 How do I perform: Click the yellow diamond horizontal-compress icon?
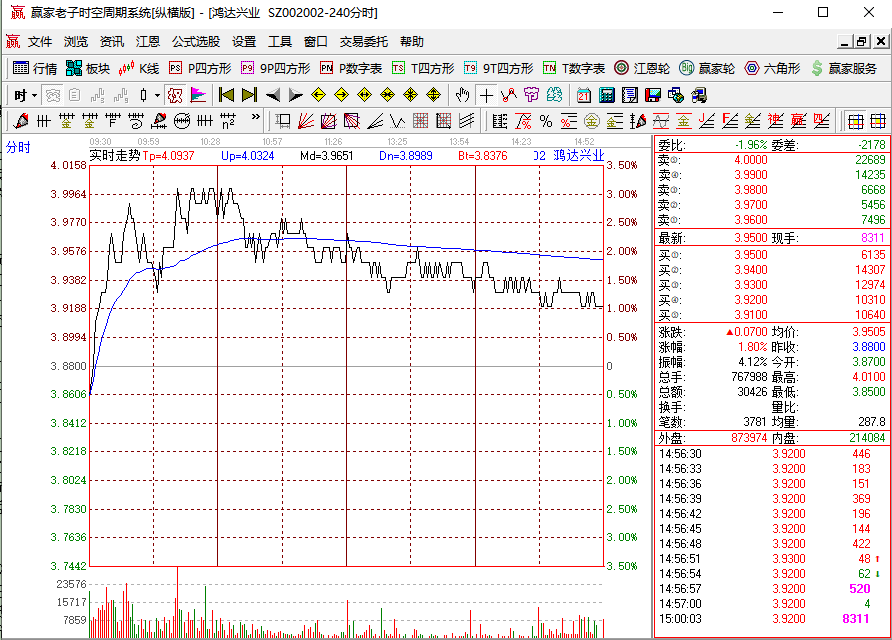pos(387,95)
